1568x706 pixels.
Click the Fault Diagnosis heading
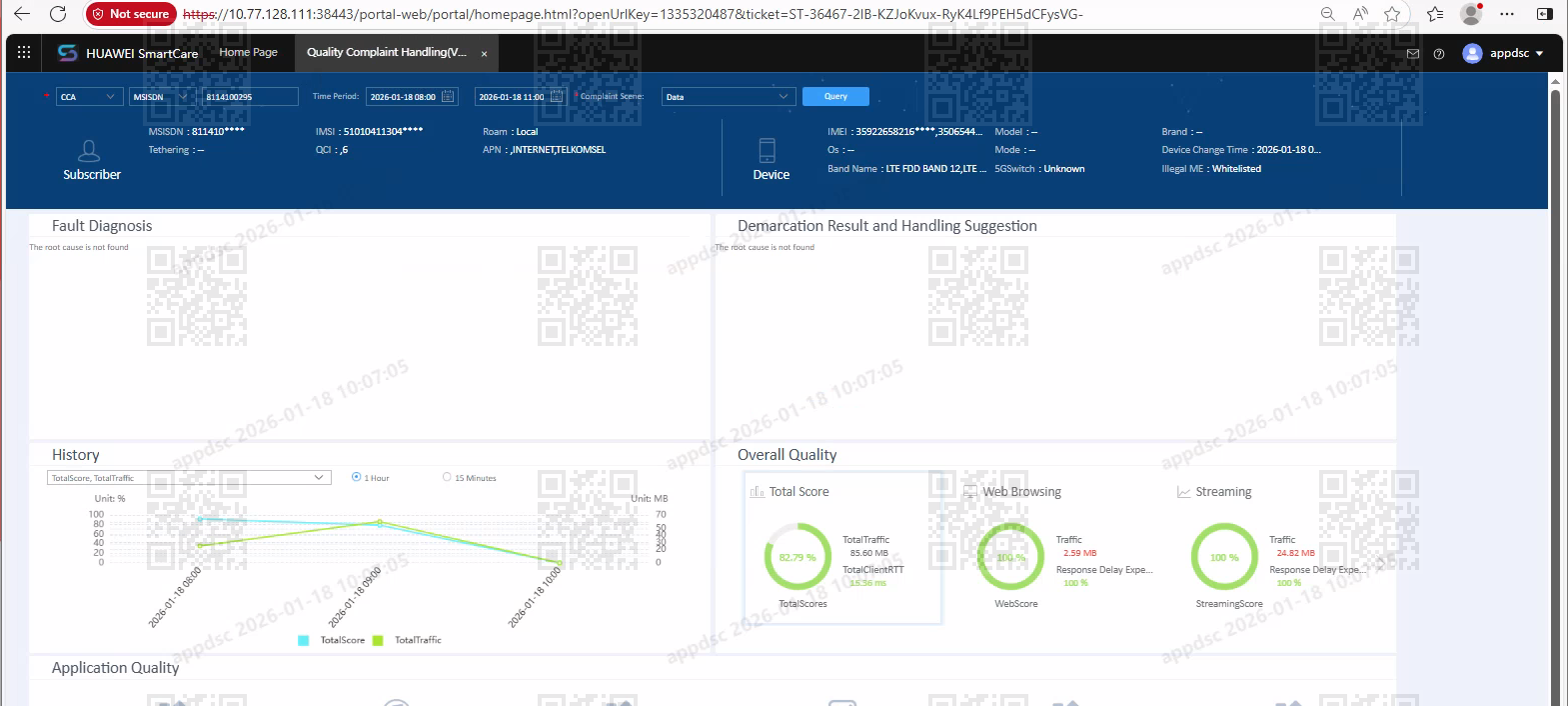(102, 226)
